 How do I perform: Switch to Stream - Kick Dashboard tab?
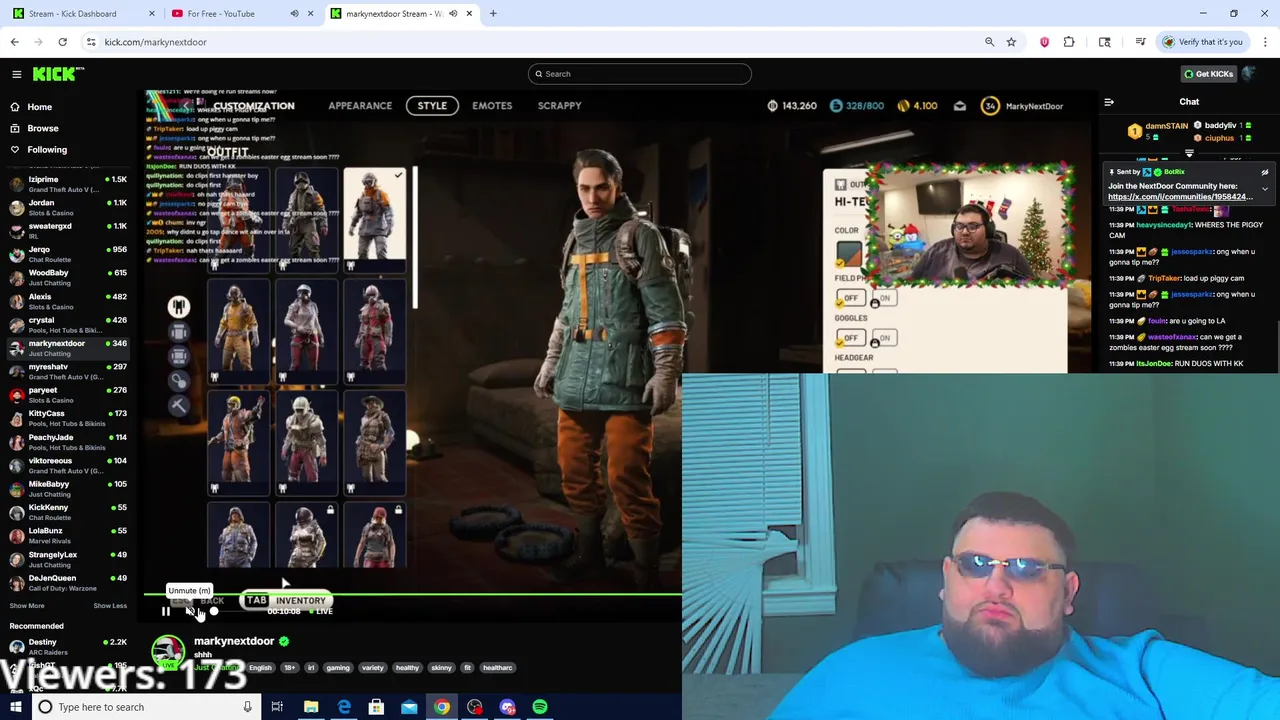coord(83,14)
